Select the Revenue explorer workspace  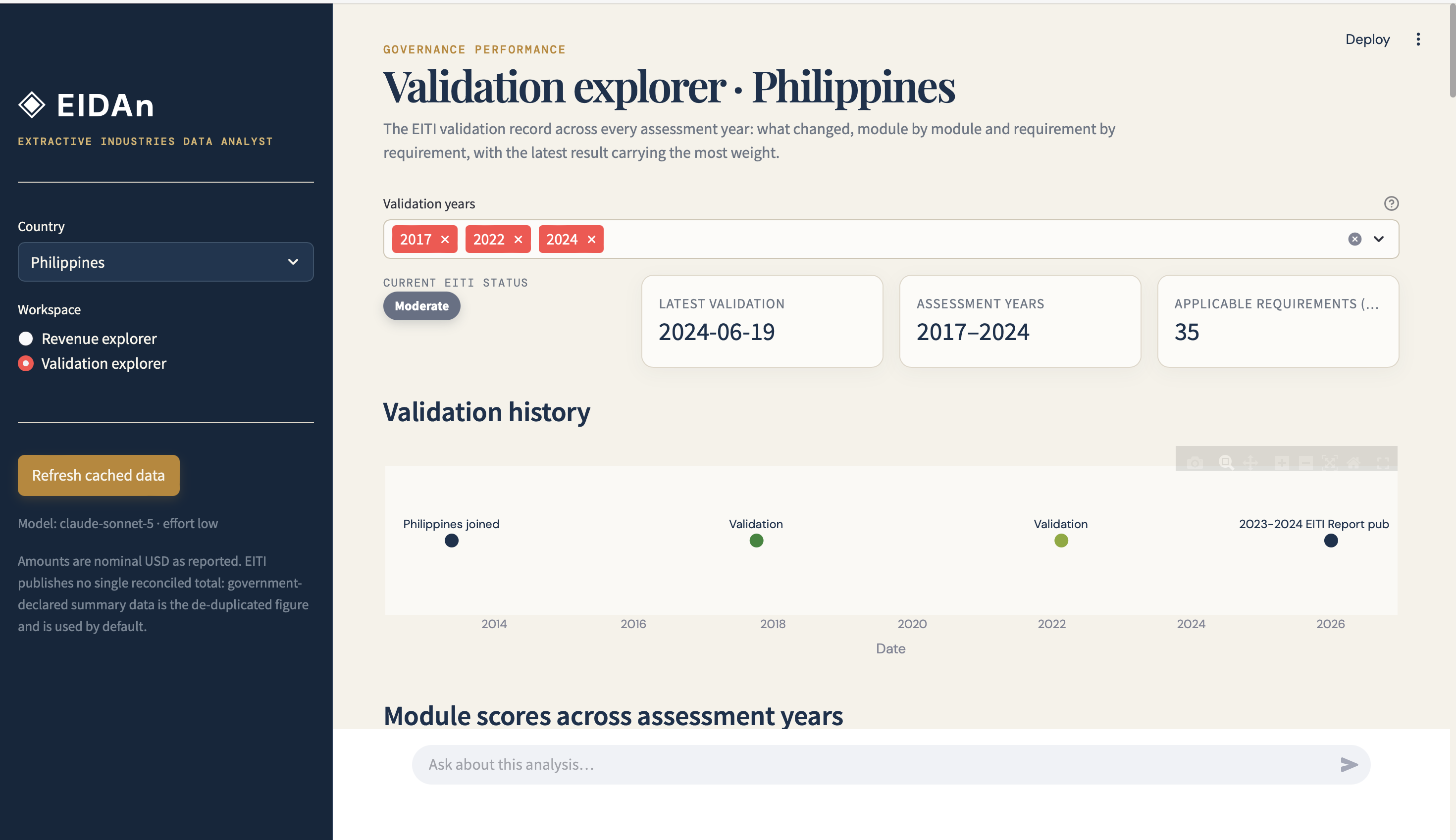[87, 339]
